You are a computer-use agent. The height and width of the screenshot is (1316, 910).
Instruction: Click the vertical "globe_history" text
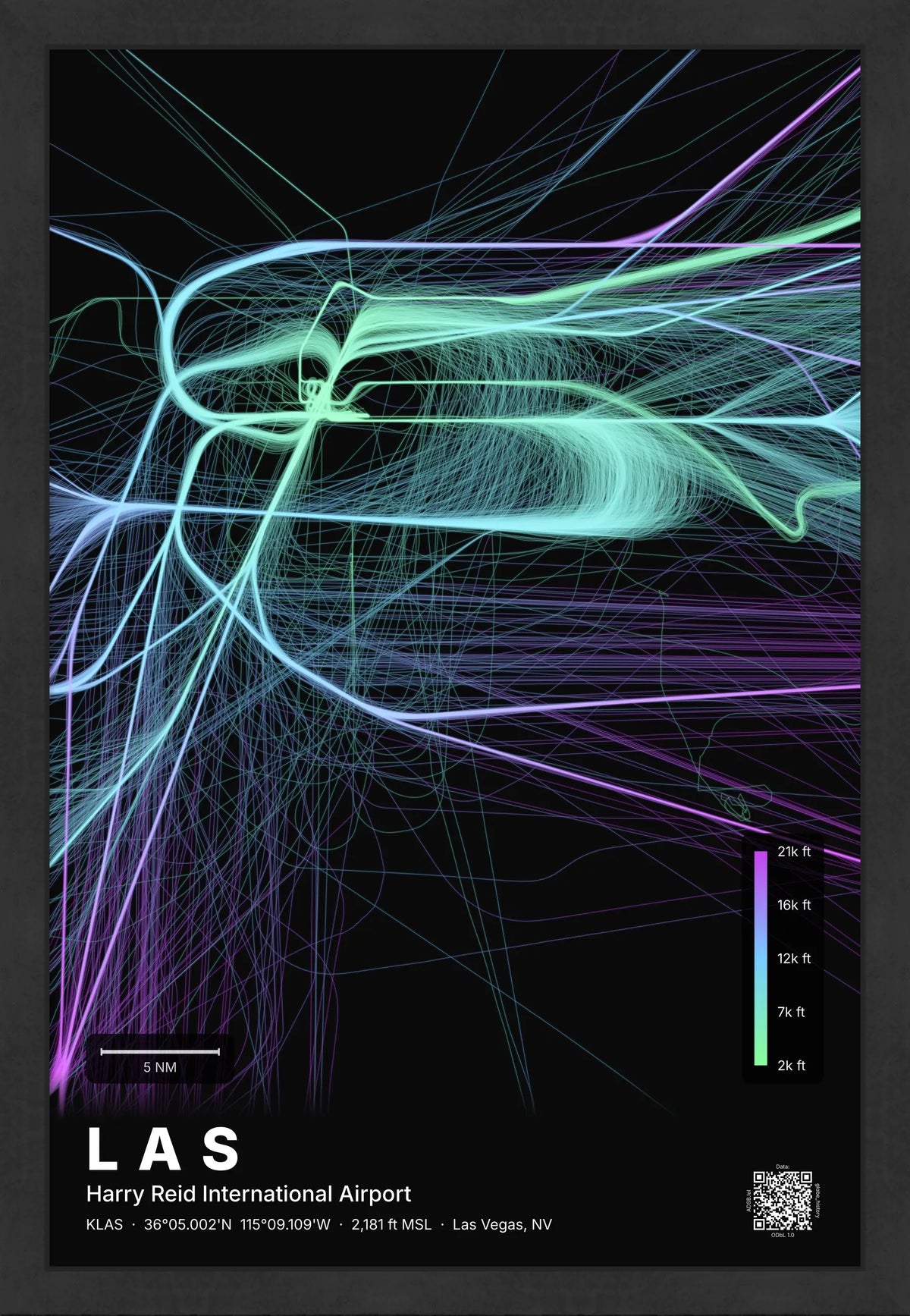(x=817, y=1201)
